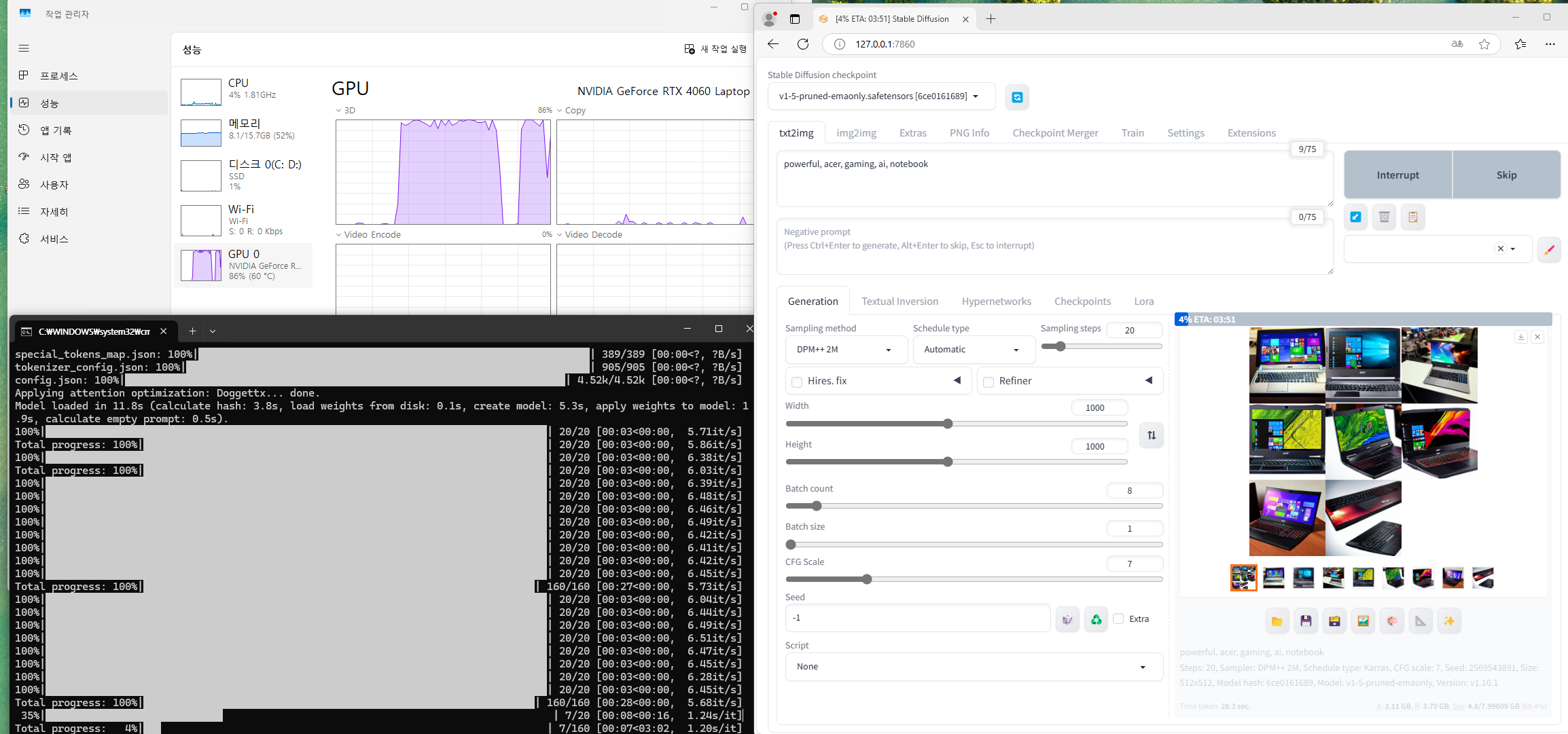
Task: Select the 메모리 performance item
Action: click(x=244, y=132)
